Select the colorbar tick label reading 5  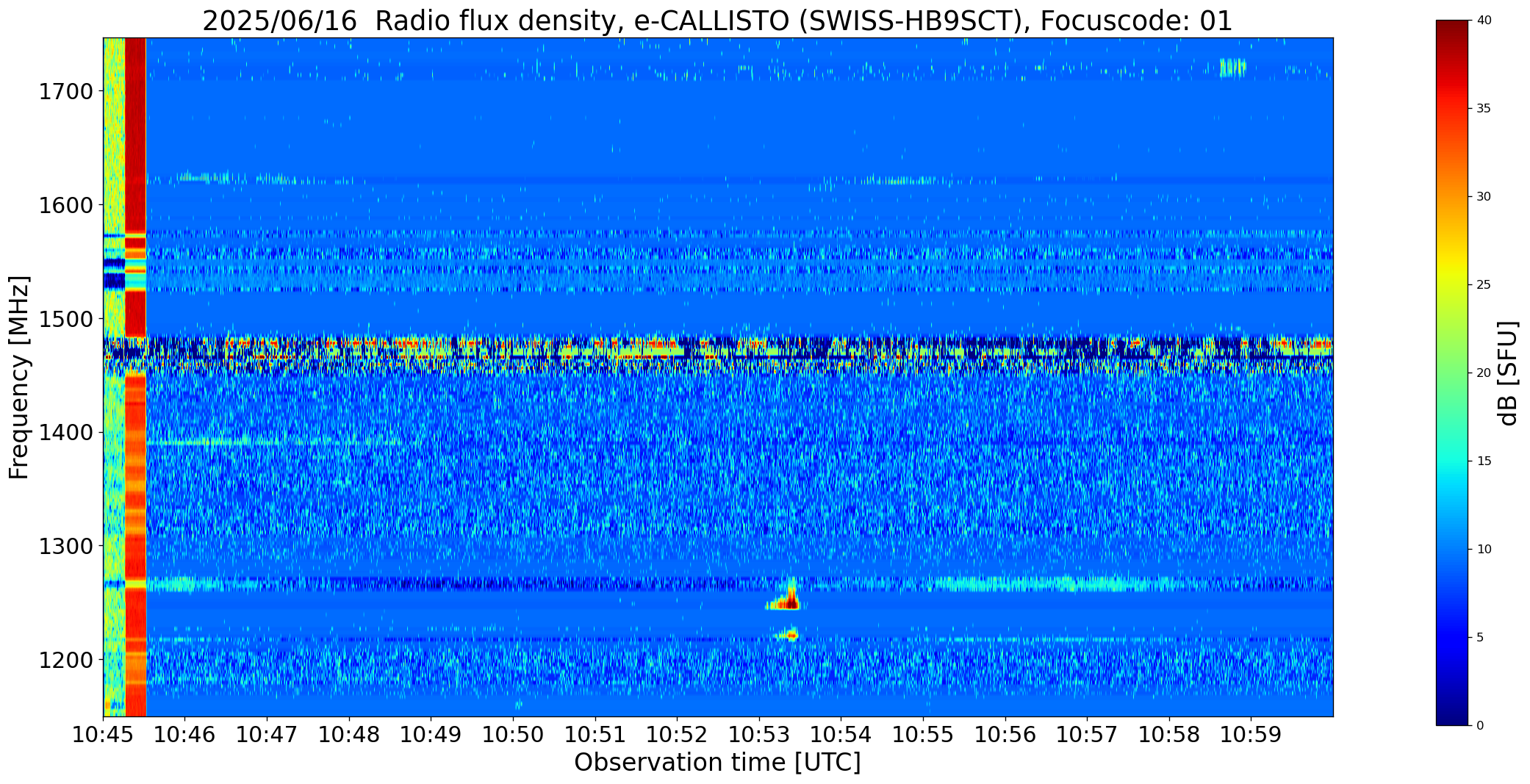[1480, 638]
